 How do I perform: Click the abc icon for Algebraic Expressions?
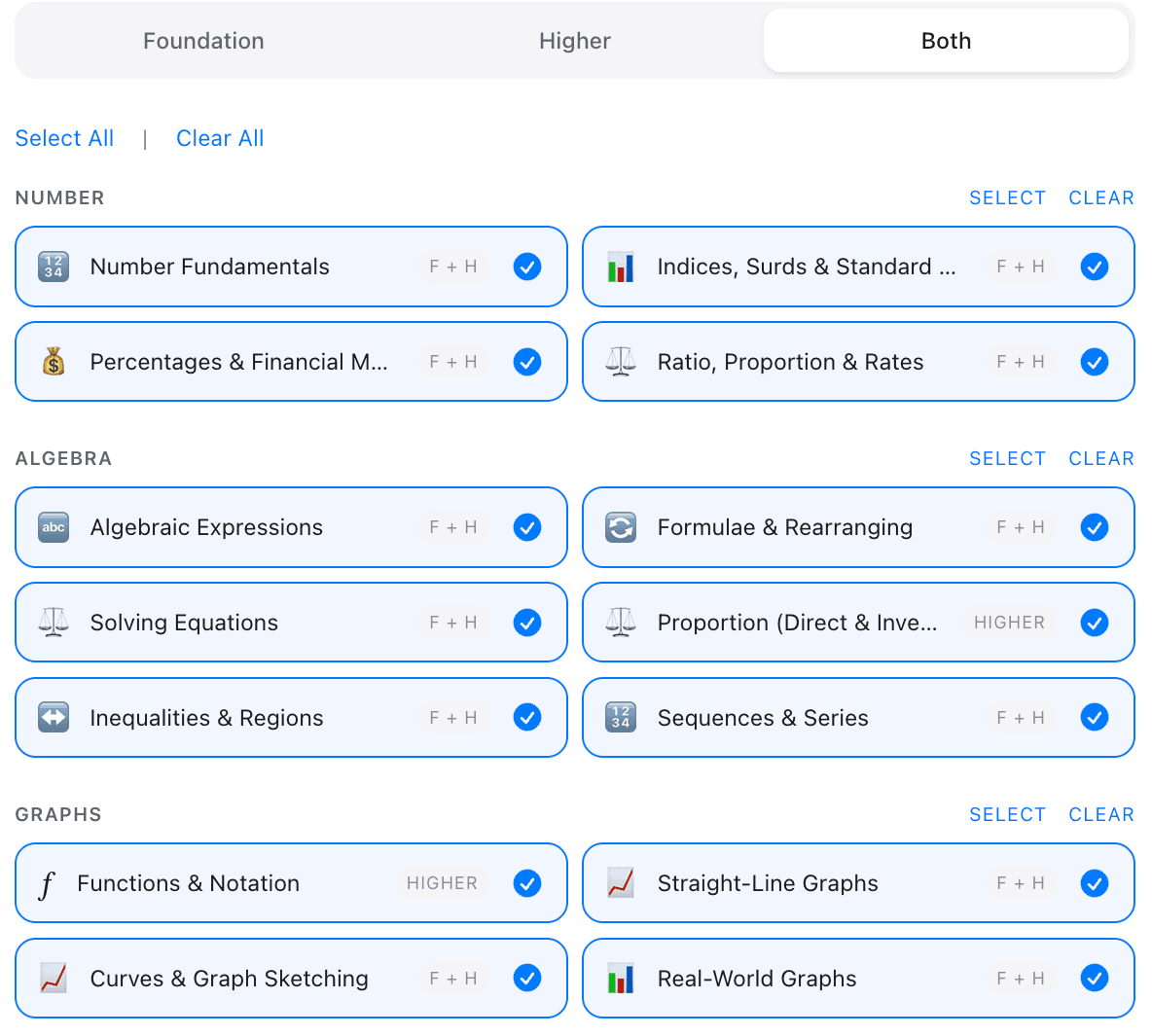(x=54, y=527)
